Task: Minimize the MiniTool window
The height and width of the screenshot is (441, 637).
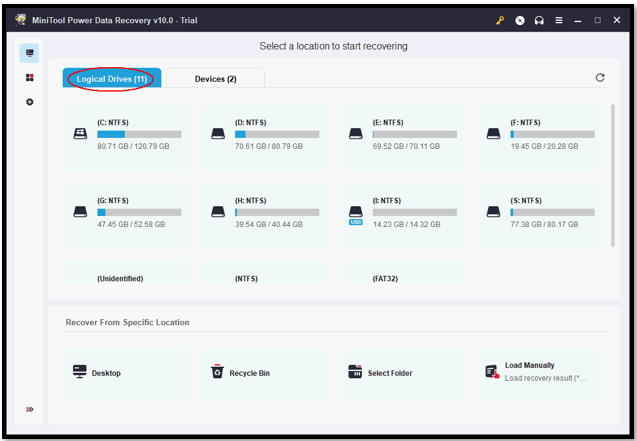Action: click(x=578, y=20)
